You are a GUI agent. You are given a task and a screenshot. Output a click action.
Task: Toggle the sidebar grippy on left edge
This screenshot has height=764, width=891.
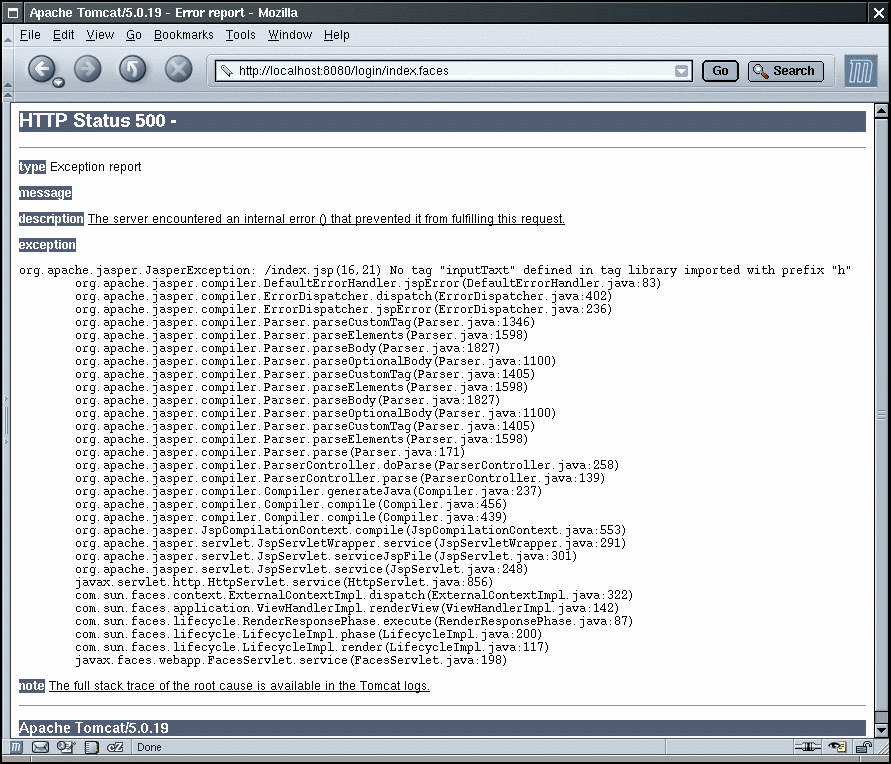[6, 420]
